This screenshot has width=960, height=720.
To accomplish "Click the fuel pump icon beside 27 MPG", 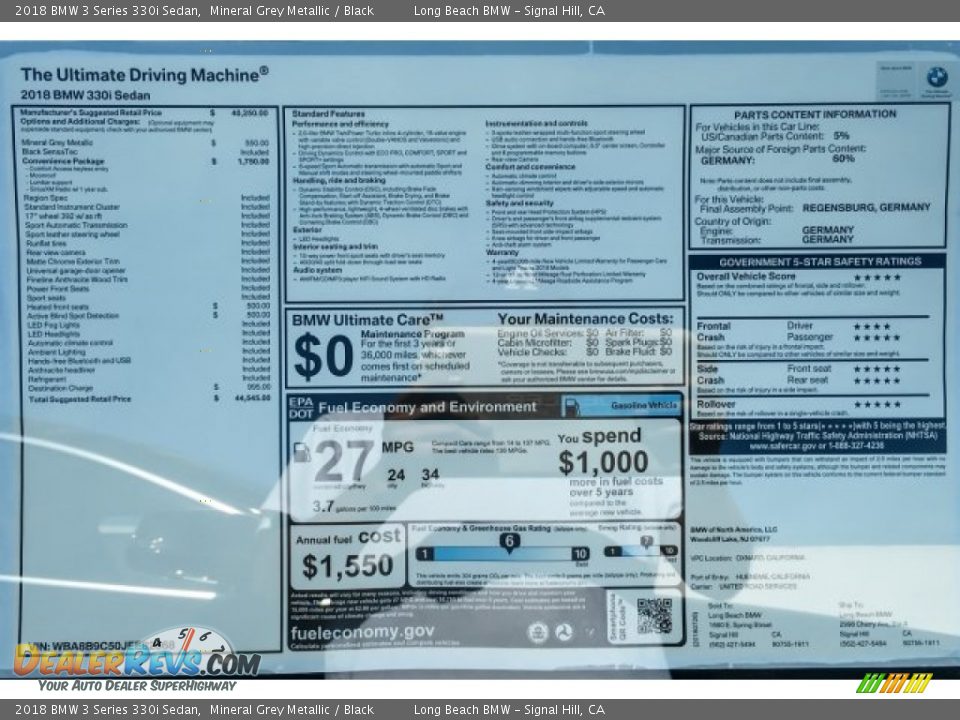I will tap(301, 453).
